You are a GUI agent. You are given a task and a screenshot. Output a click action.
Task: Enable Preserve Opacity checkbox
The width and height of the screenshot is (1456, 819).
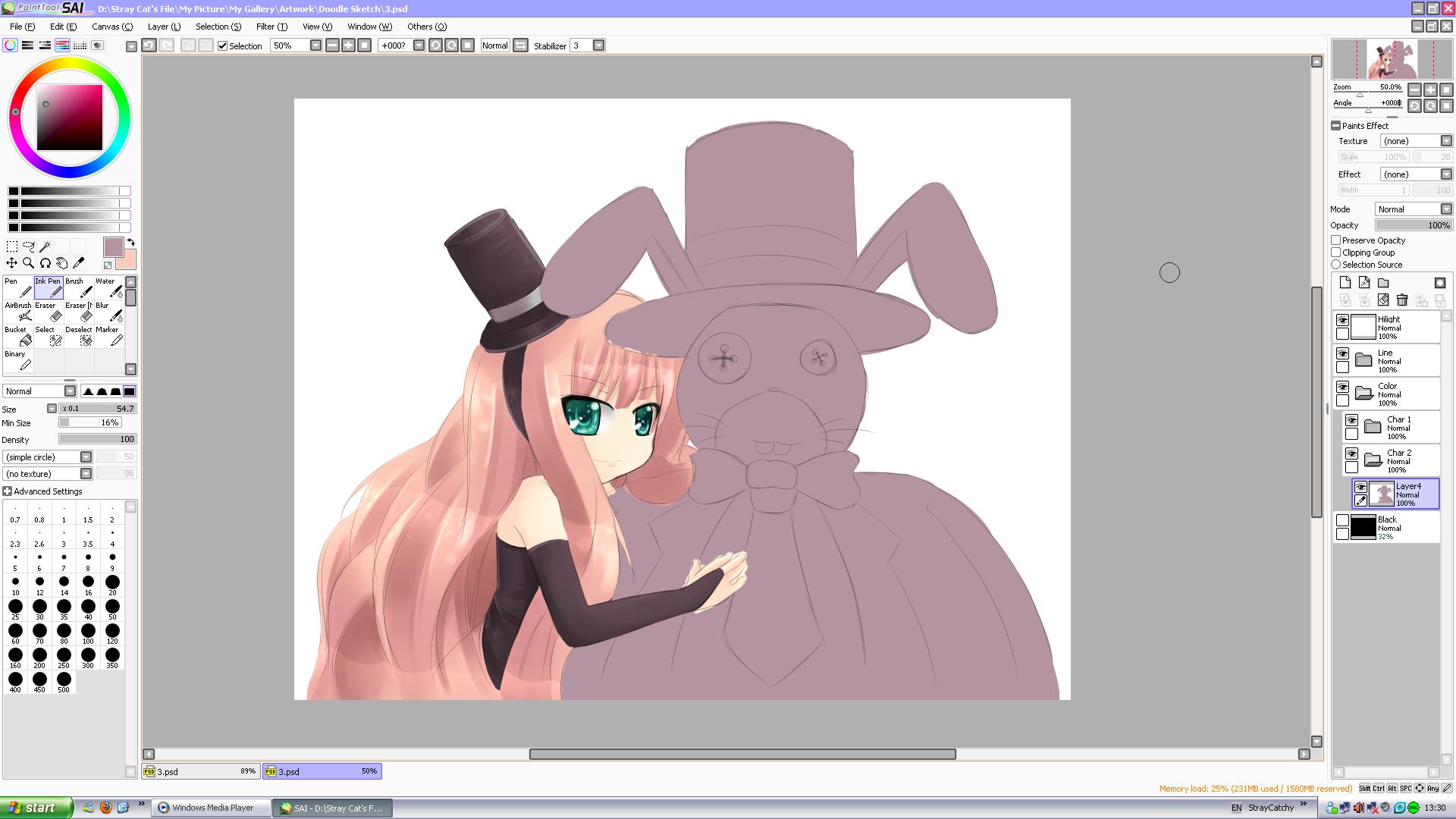tap(1336, 240)
